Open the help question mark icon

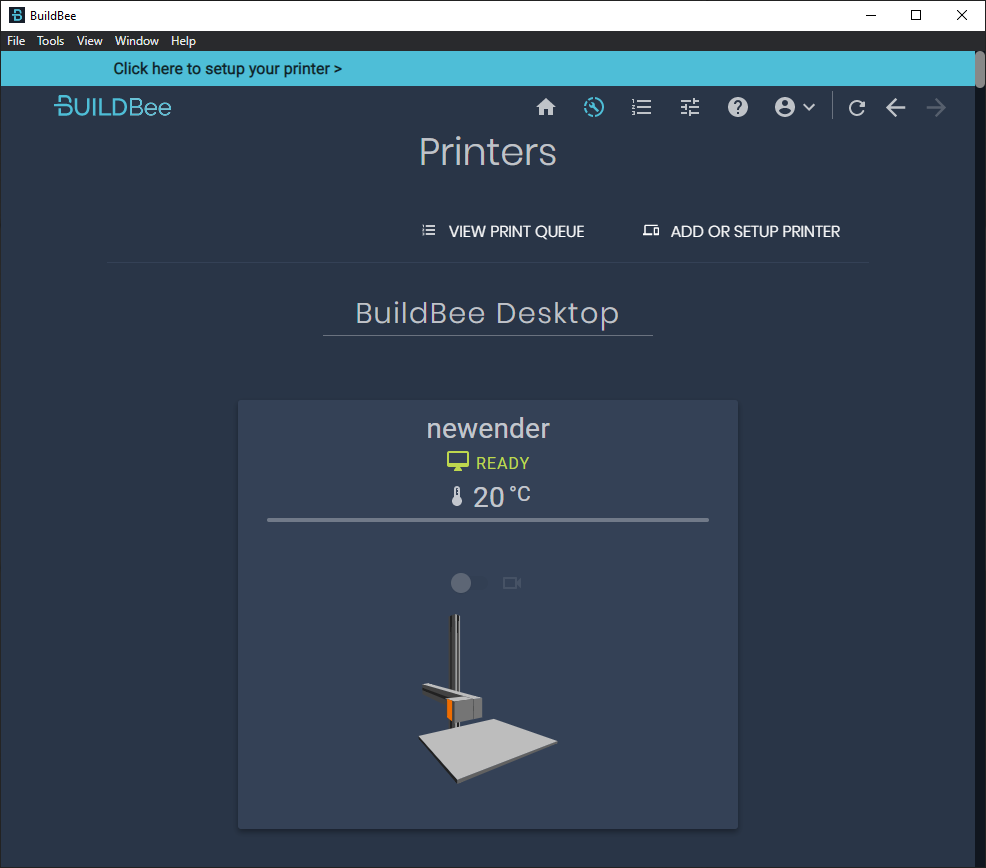[738, 108]
